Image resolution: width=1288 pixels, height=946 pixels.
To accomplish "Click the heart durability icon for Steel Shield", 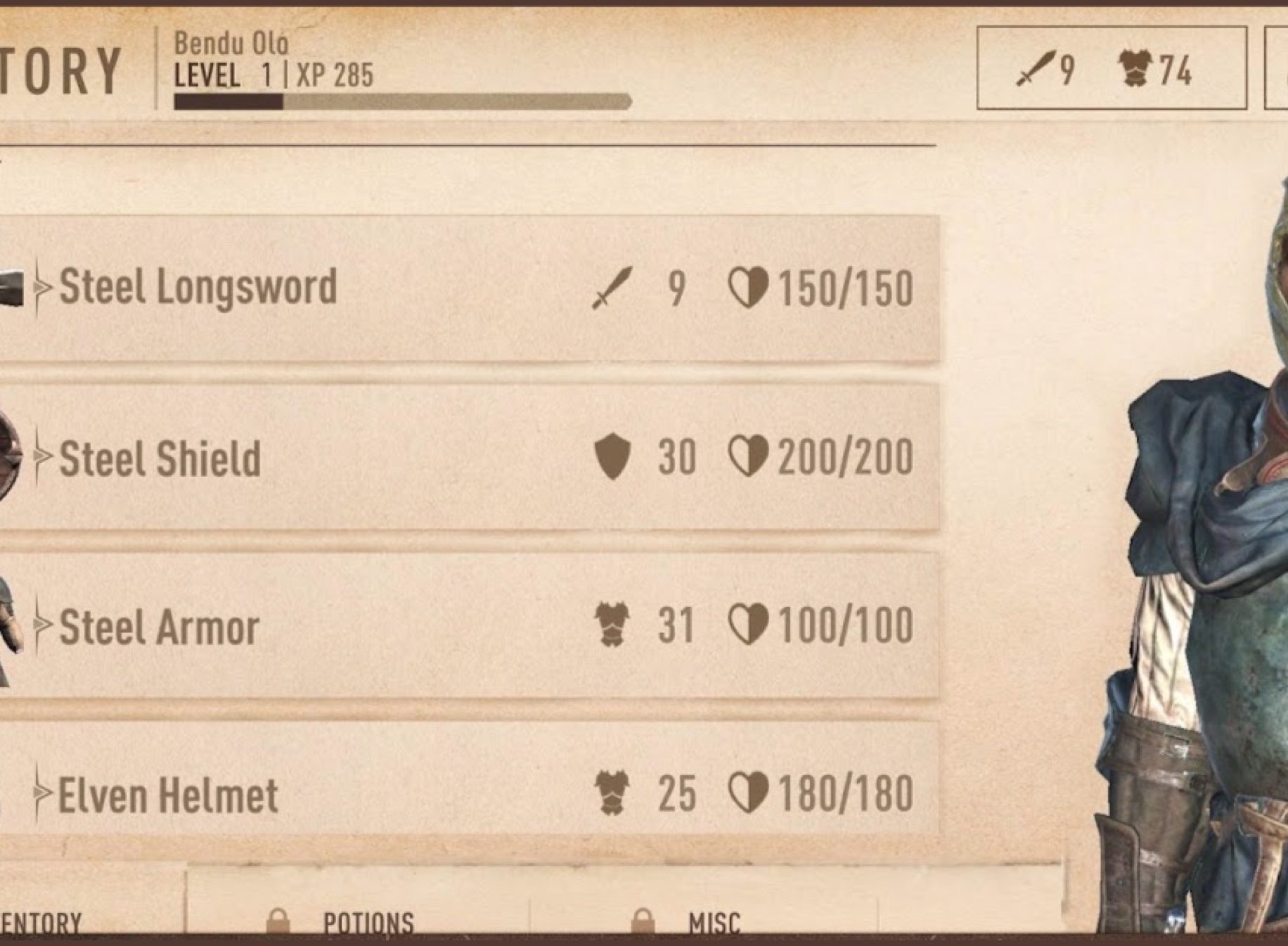I will 748,456.
